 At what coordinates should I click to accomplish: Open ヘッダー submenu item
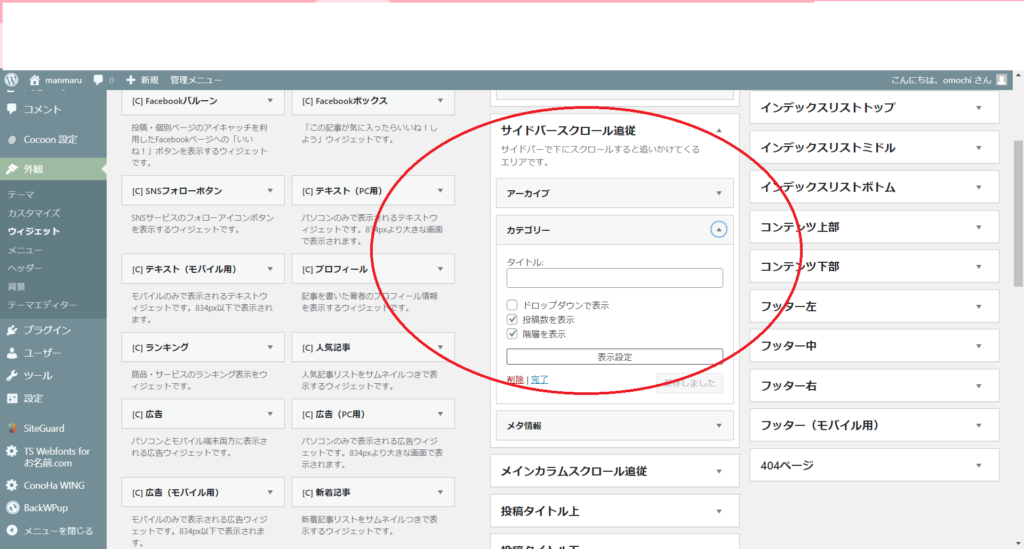(25, 268)
